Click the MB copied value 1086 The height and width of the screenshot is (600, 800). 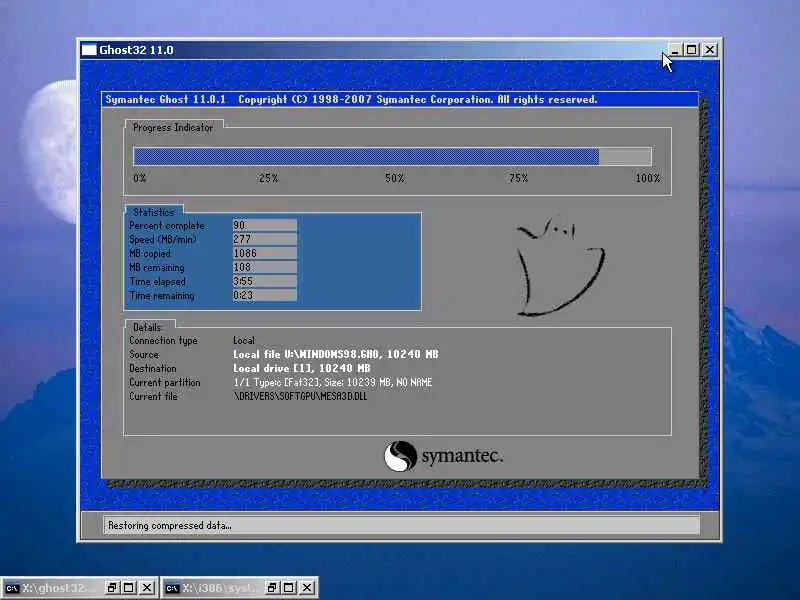click(264, 254)
